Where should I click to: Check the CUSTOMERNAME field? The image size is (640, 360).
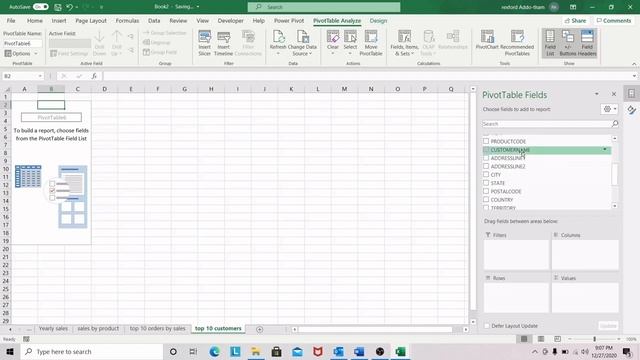[x=486, y=150]
